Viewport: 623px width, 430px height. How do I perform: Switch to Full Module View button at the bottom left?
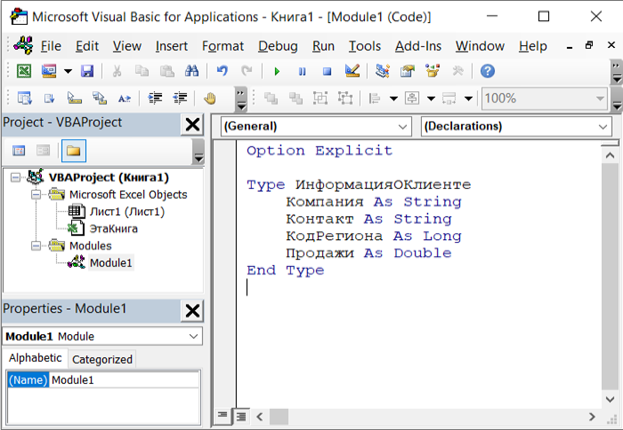tap(241, 416)
